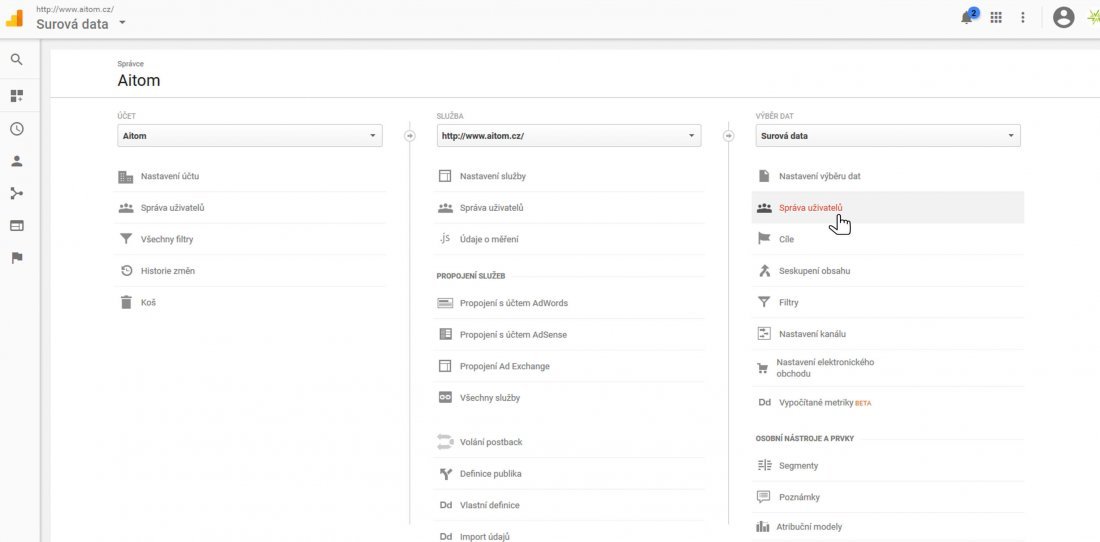Open Koš in the account column

148,303
